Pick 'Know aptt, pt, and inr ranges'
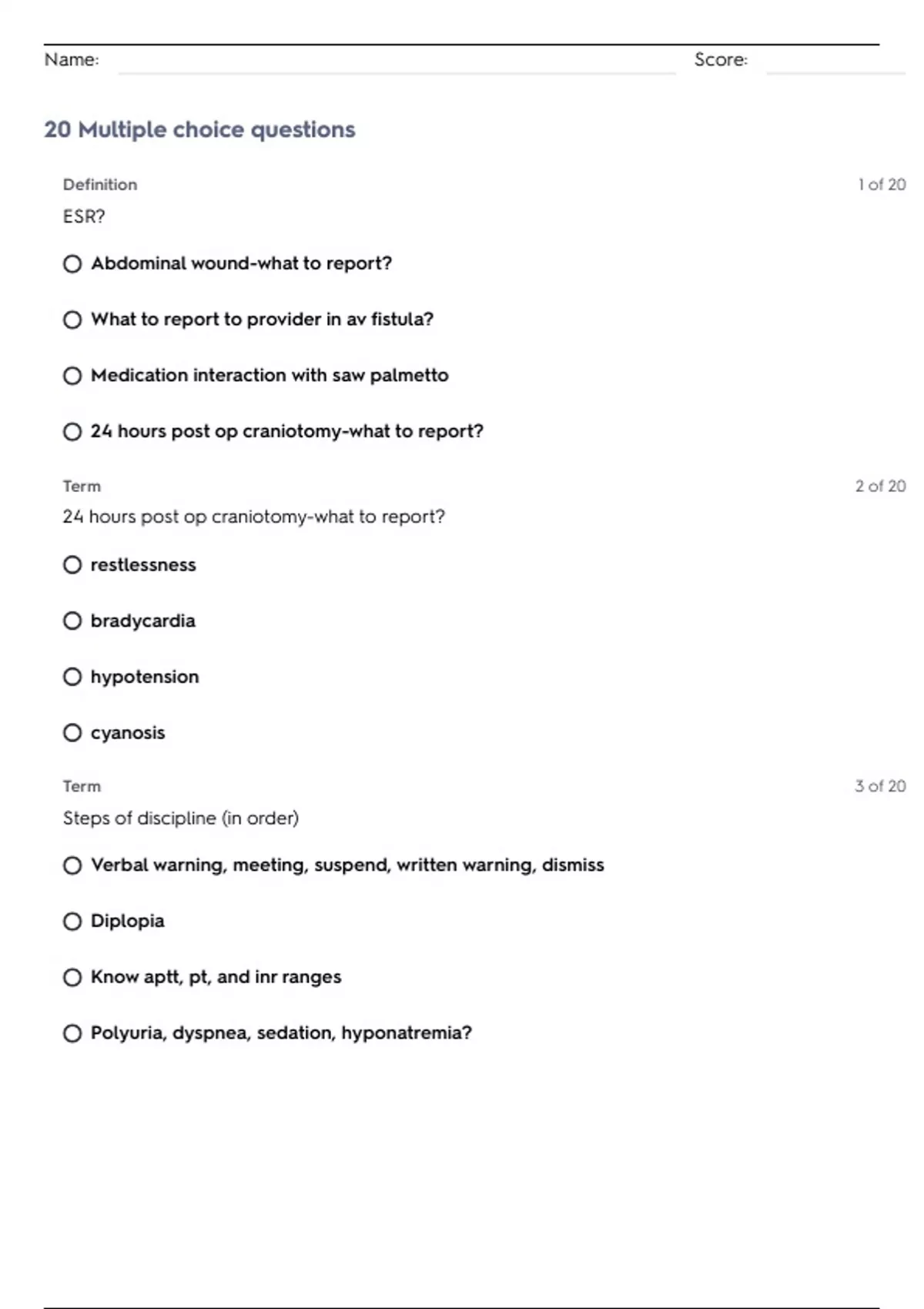 click(72, 978)
